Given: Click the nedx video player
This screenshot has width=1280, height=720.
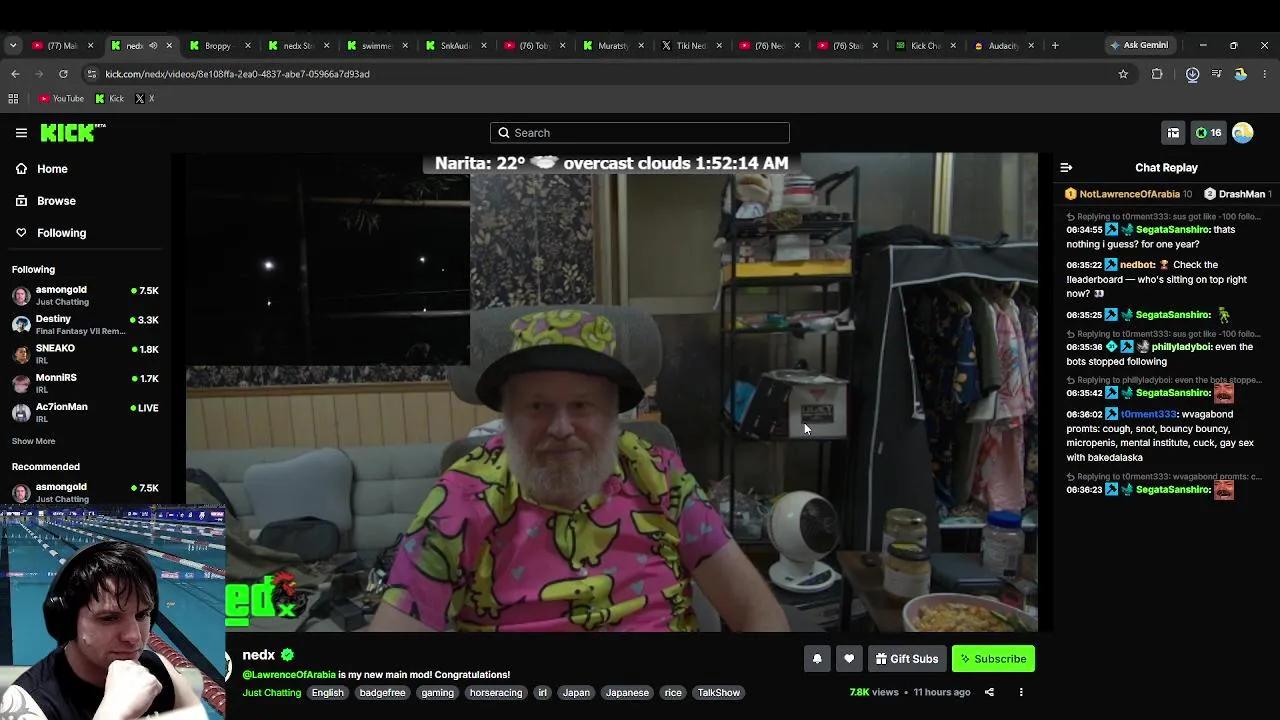Looking at the screenshot, I should [612, 392].
